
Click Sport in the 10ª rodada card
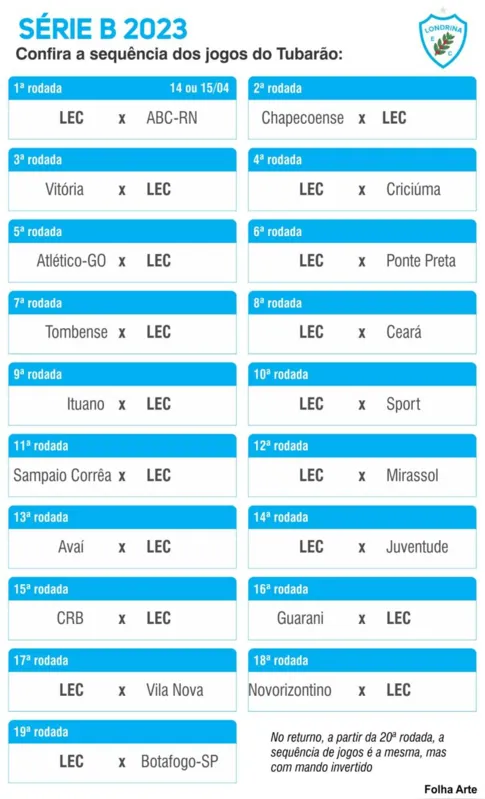coord(403,405)
